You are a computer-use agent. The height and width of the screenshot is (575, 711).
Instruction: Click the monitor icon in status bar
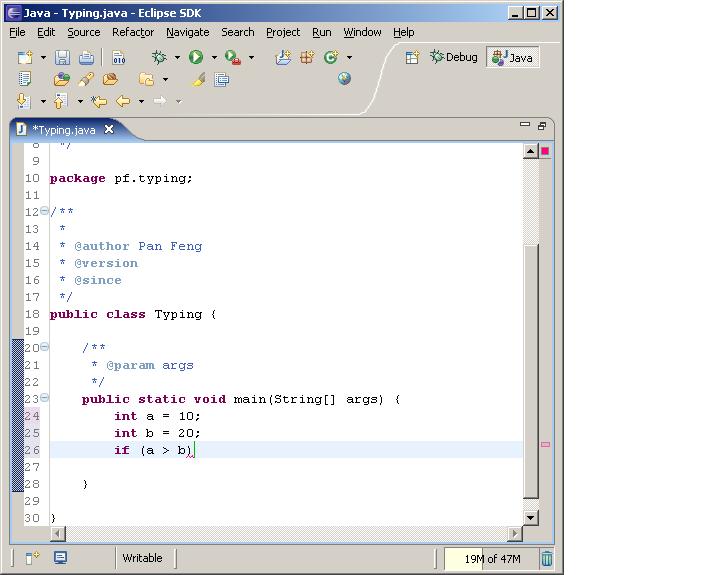(60, 557)
